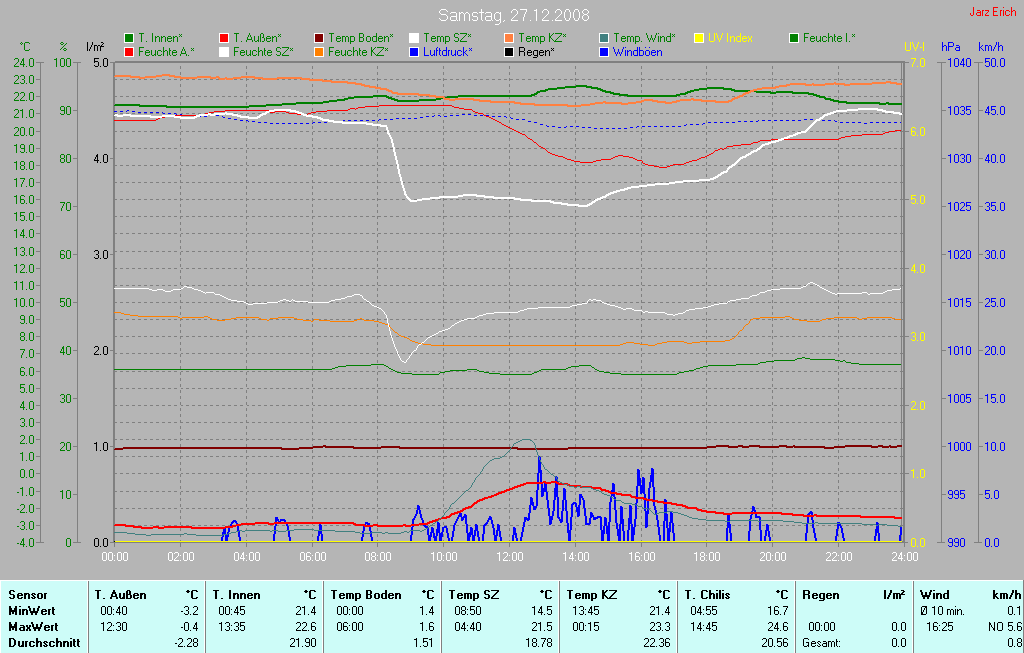
Task: Click the green Feuchte I.* legend swatch
Action: tap(794, 39)
